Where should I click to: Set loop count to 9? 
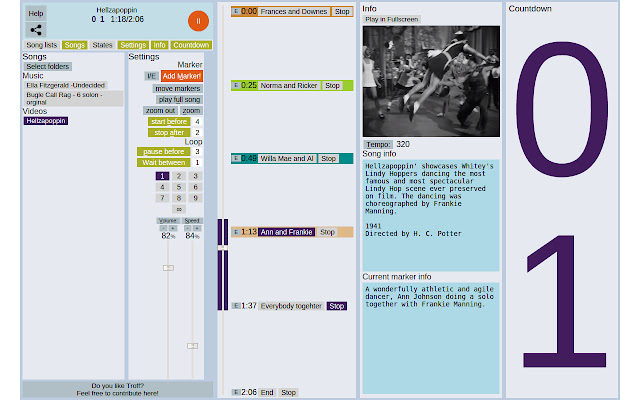point(196,198)
